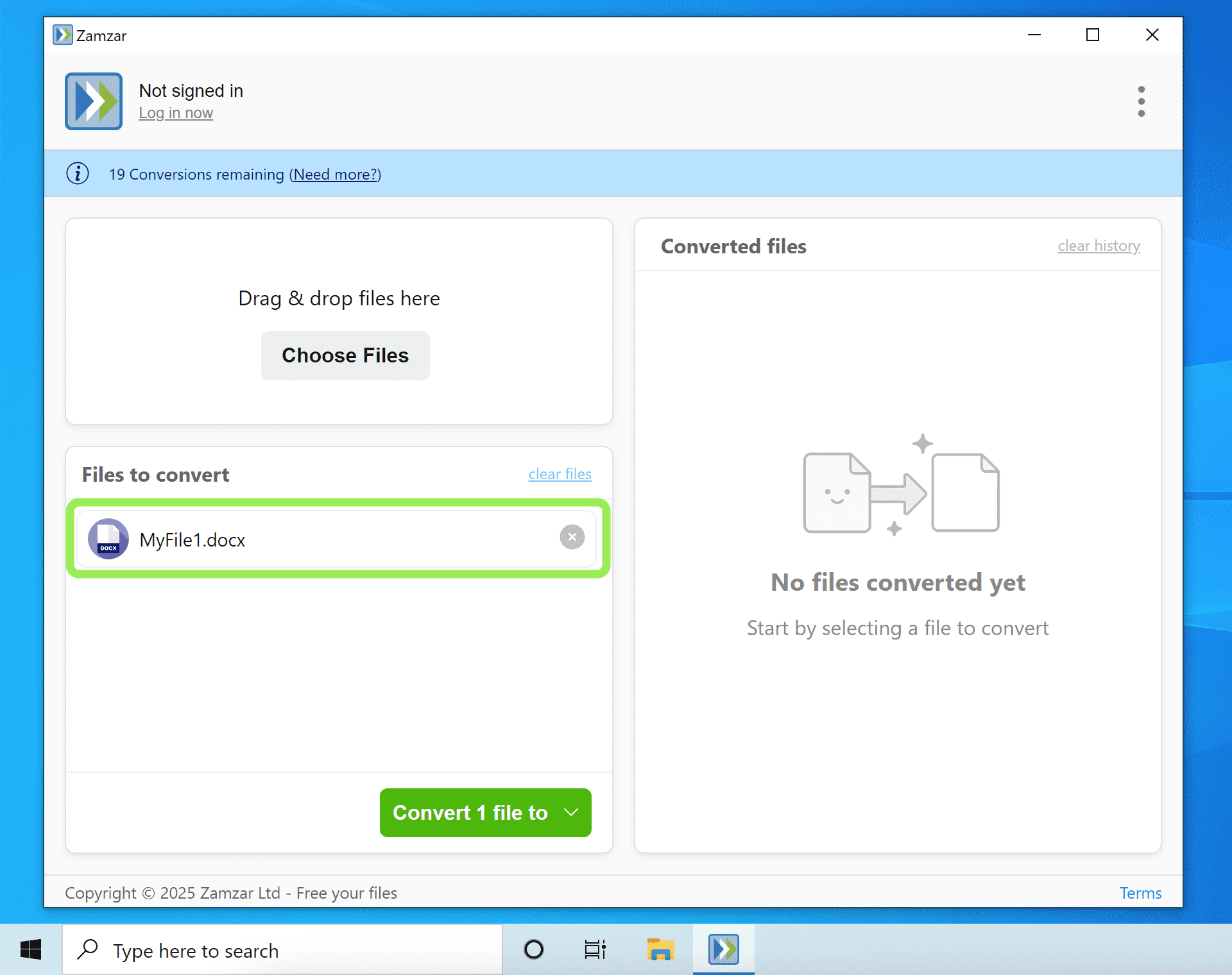The image size is (1232, 975).
Task: Click the Convert 1 file to button
Action: [x=470, y=812]
